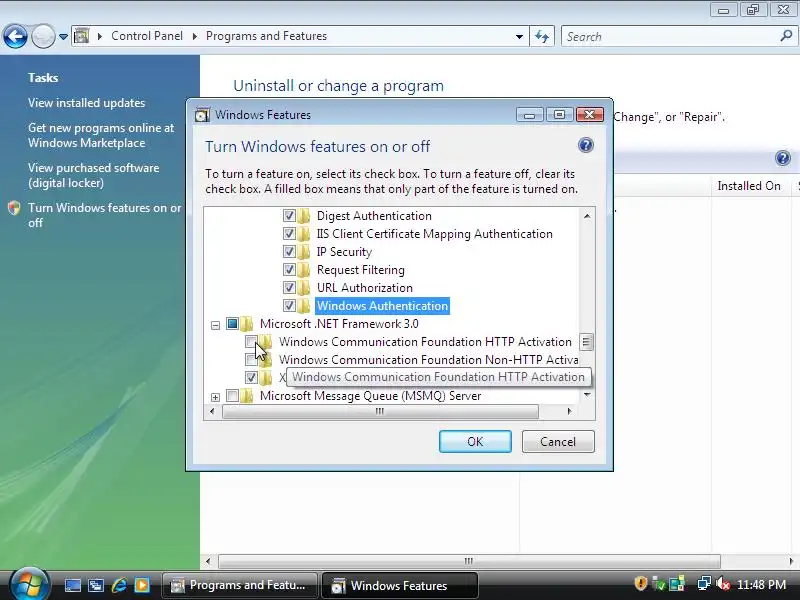Select Programs and Features breadcrumb
This screenshot has height=600, width=800.
(x=266, y=36)
